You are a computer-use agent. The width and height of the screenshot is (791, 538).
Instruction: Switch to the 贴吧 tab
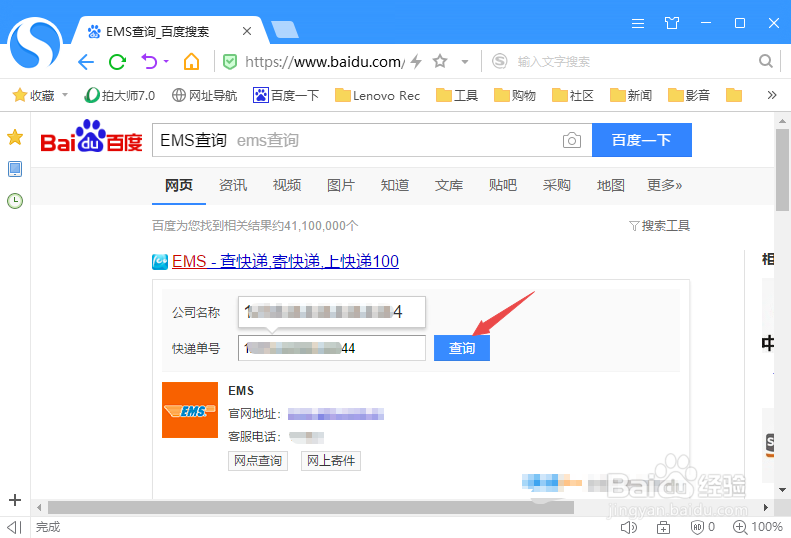point(503,185)
